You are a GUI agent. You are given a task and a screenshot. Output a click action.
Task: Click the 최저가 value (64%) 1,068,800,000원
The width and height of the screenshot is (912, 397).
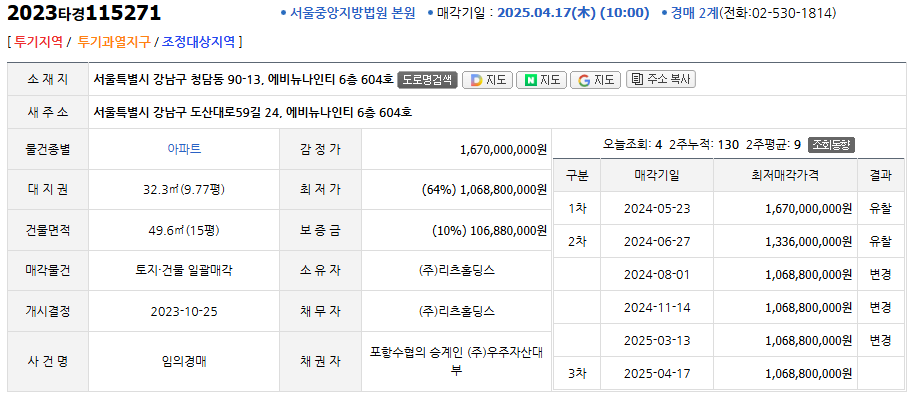tap(485, 189)
